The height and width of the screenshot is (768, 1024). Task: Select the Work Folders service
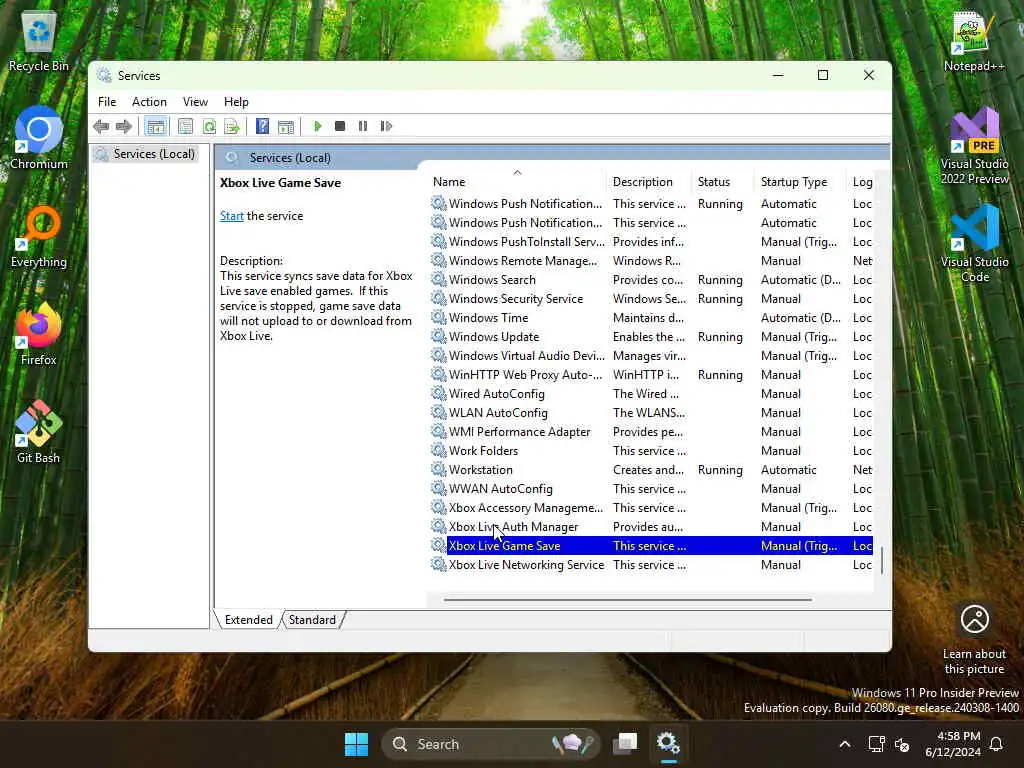click(651, 451)
